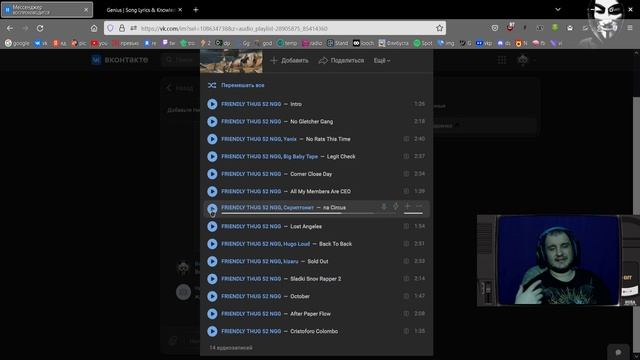Play Sladki Snov Rapper 2 track
This screenshot has height=360, width=640.
pyautogui.click(x=212, y=279)
